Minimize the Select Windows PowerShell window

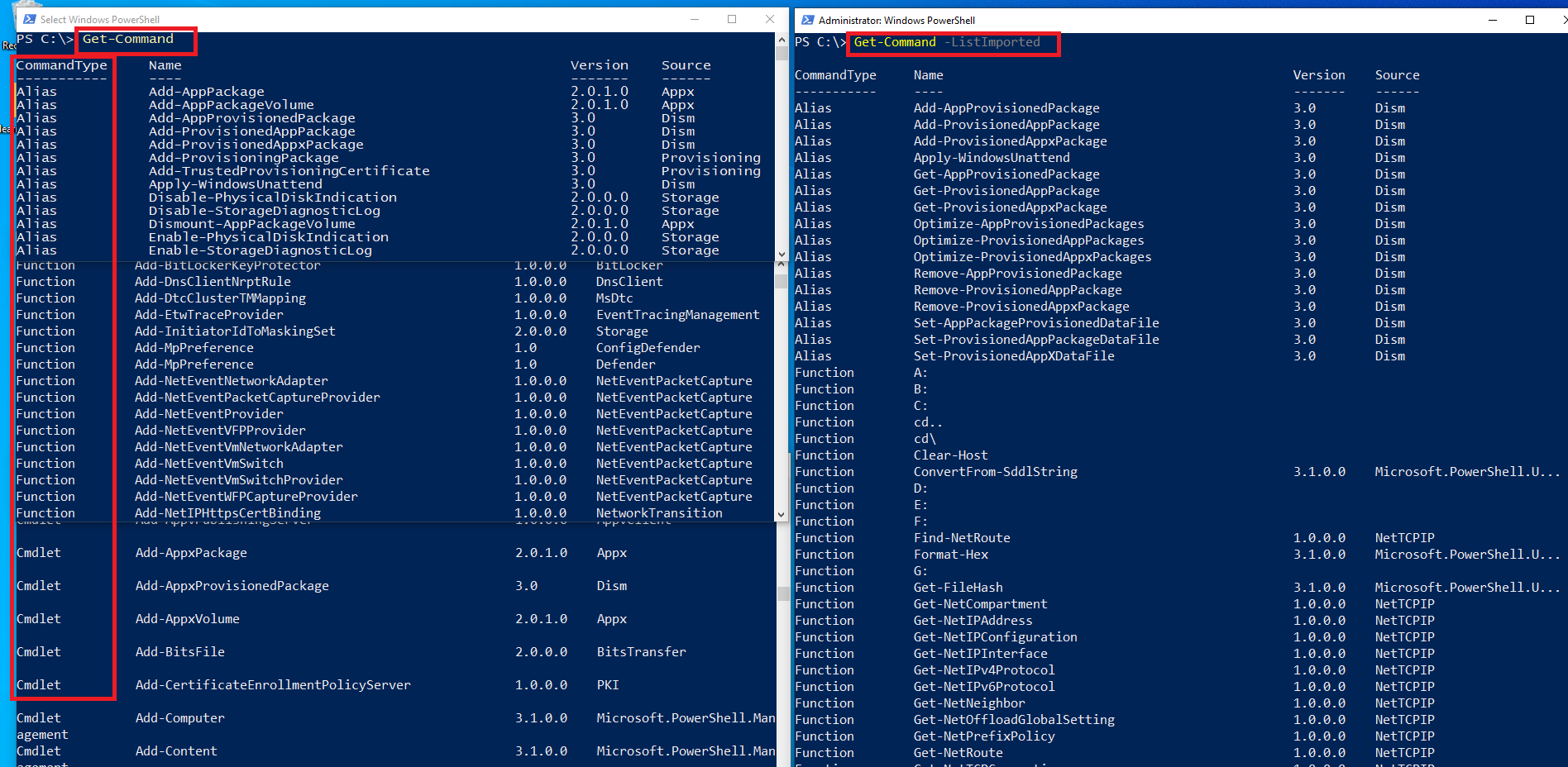tap(693, 18)
